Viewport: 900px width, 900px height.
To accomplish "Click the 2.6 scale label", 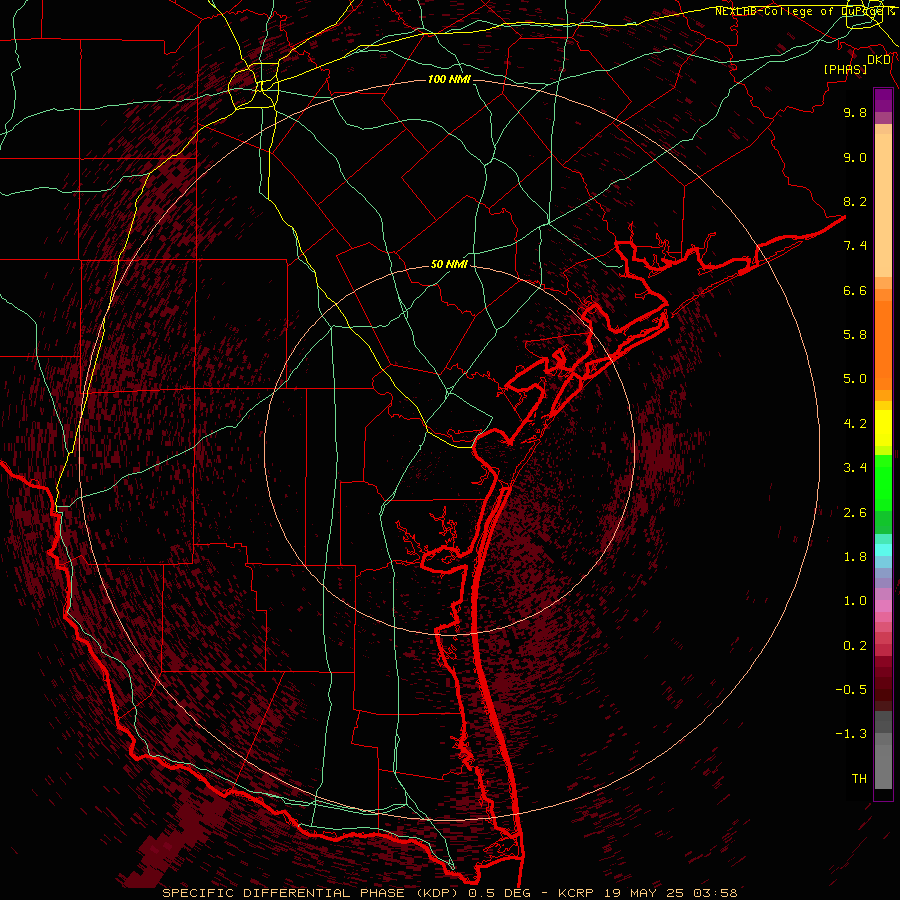I will [x=855, y=513].
